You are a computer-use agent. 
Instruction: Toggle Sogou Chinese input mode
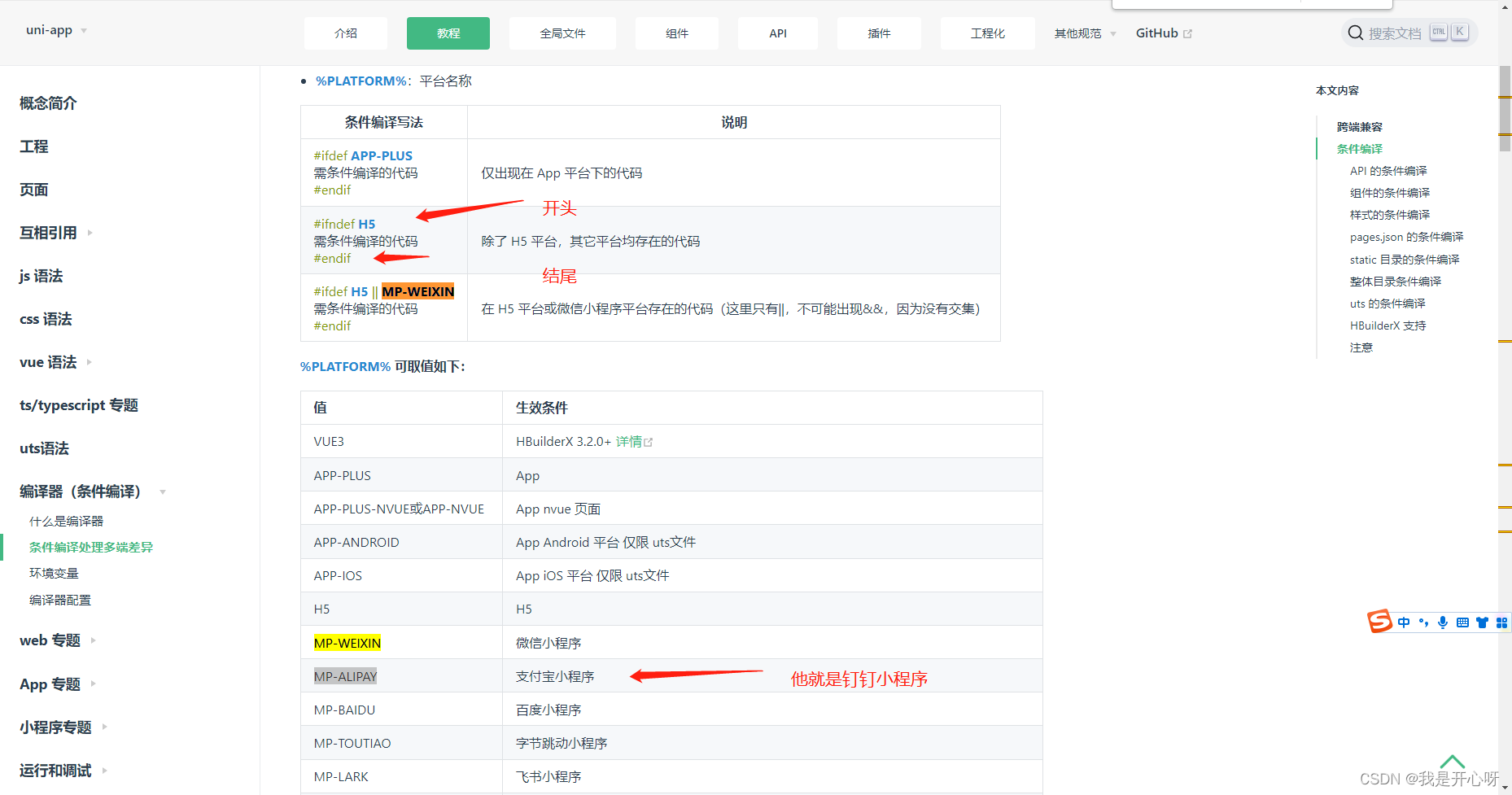click(x=1404, y=622)
